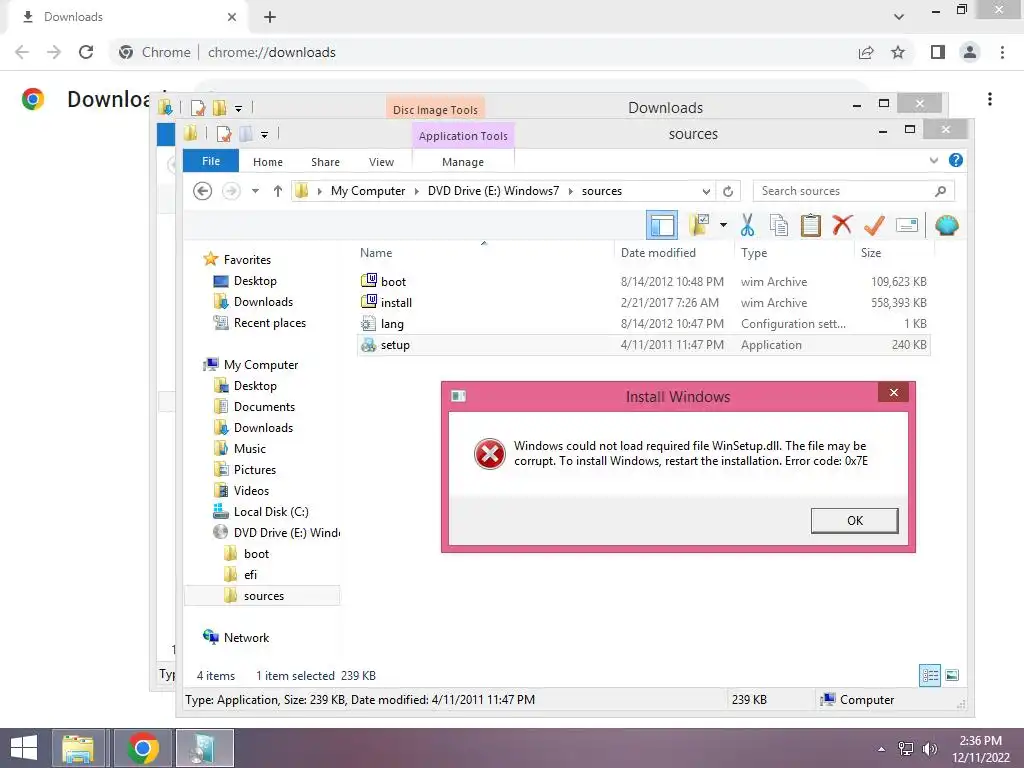
Task: Click the folder options icon with checkmark
Action: click(x=699, y=225)
